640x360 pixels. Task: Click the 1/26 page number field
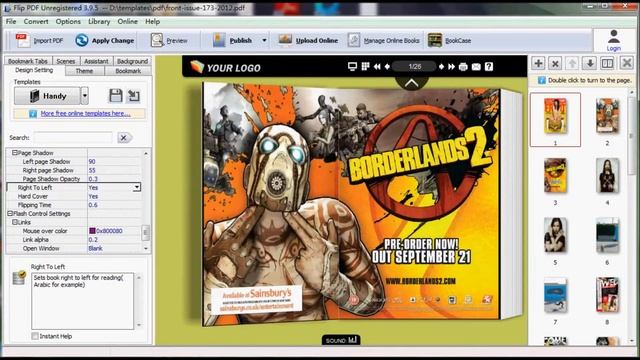(x=415, y=67)
